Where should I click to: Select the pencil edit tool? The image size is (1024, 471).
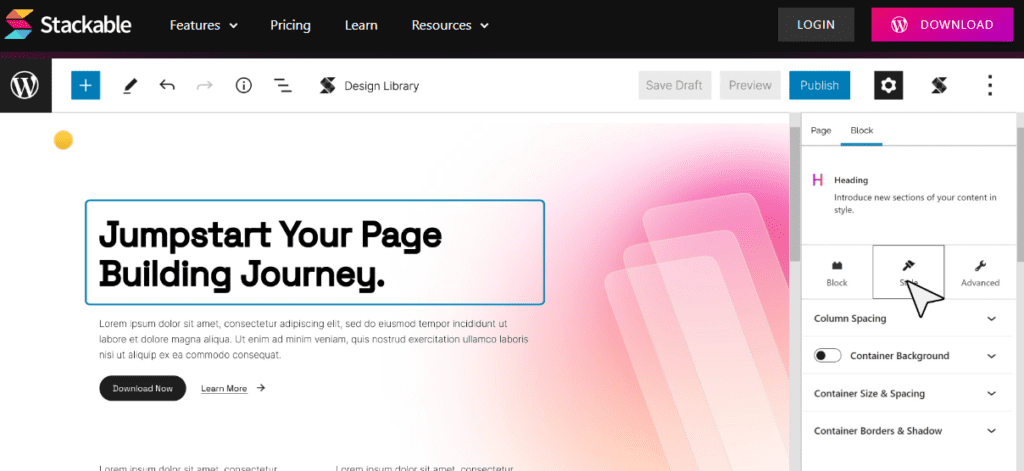(130, 86)
